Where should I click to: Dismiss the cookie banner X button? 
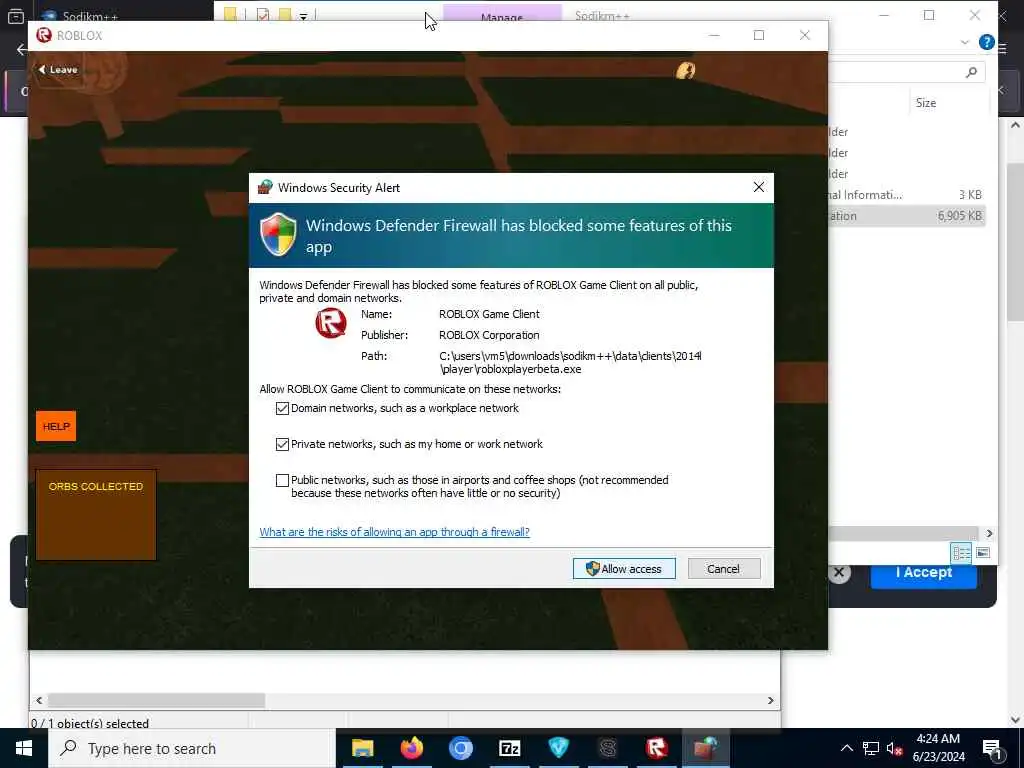(x=839, y=573)
